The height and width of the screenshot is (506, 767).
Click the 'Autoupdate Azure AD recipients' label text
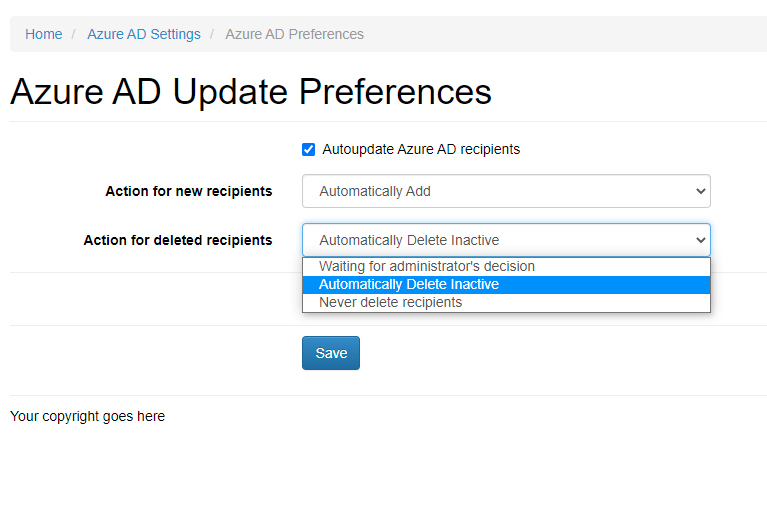(x=420, y=149)
